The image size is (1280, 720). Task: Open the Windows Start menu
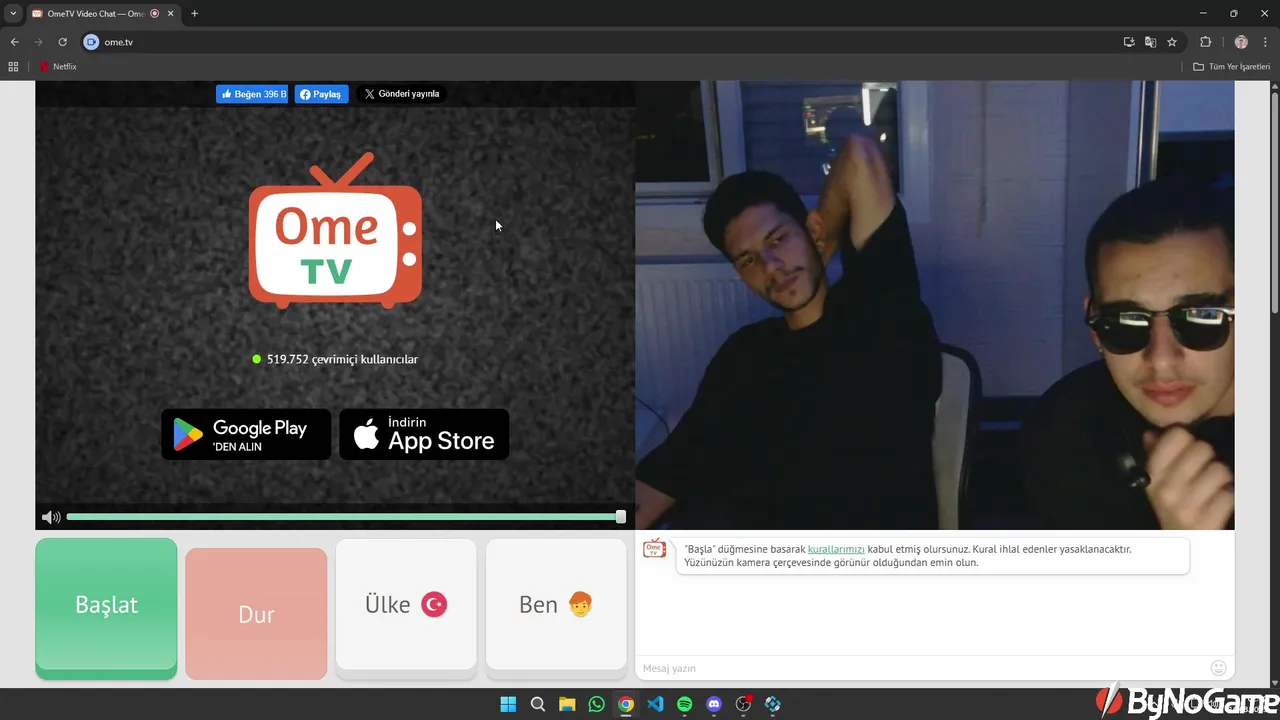[x=508, y=704]
